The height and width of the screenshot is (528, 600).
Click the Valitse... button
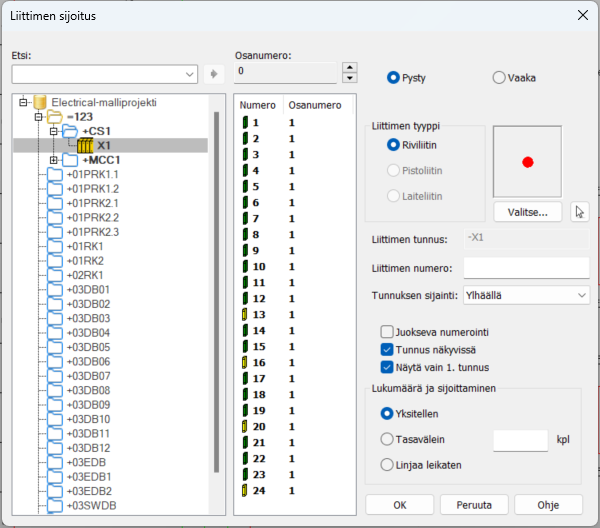coord(527,211)
